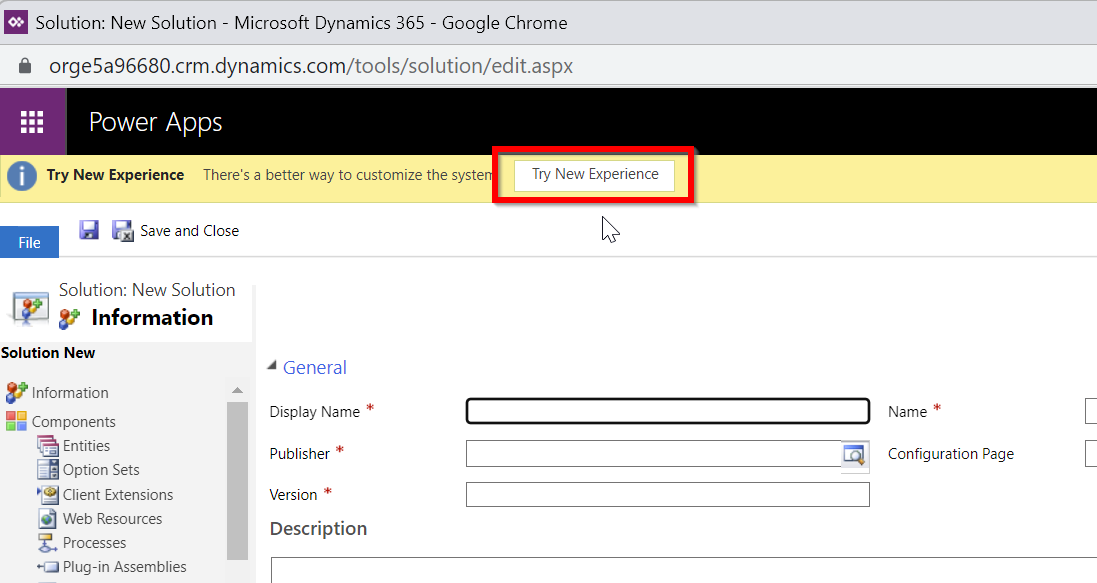
Task: Click the bold Try New Experience banner title
Action: click(x=115, y=175)
